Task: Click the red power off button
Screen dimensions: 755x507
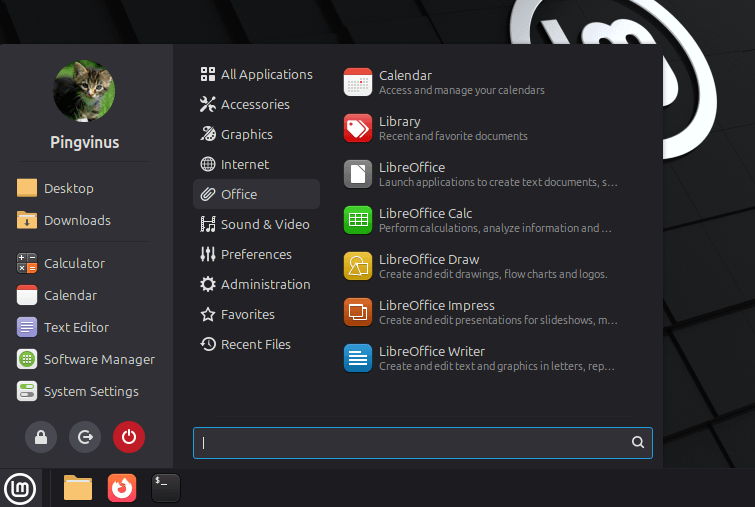Action: click(x=129, y=436)
